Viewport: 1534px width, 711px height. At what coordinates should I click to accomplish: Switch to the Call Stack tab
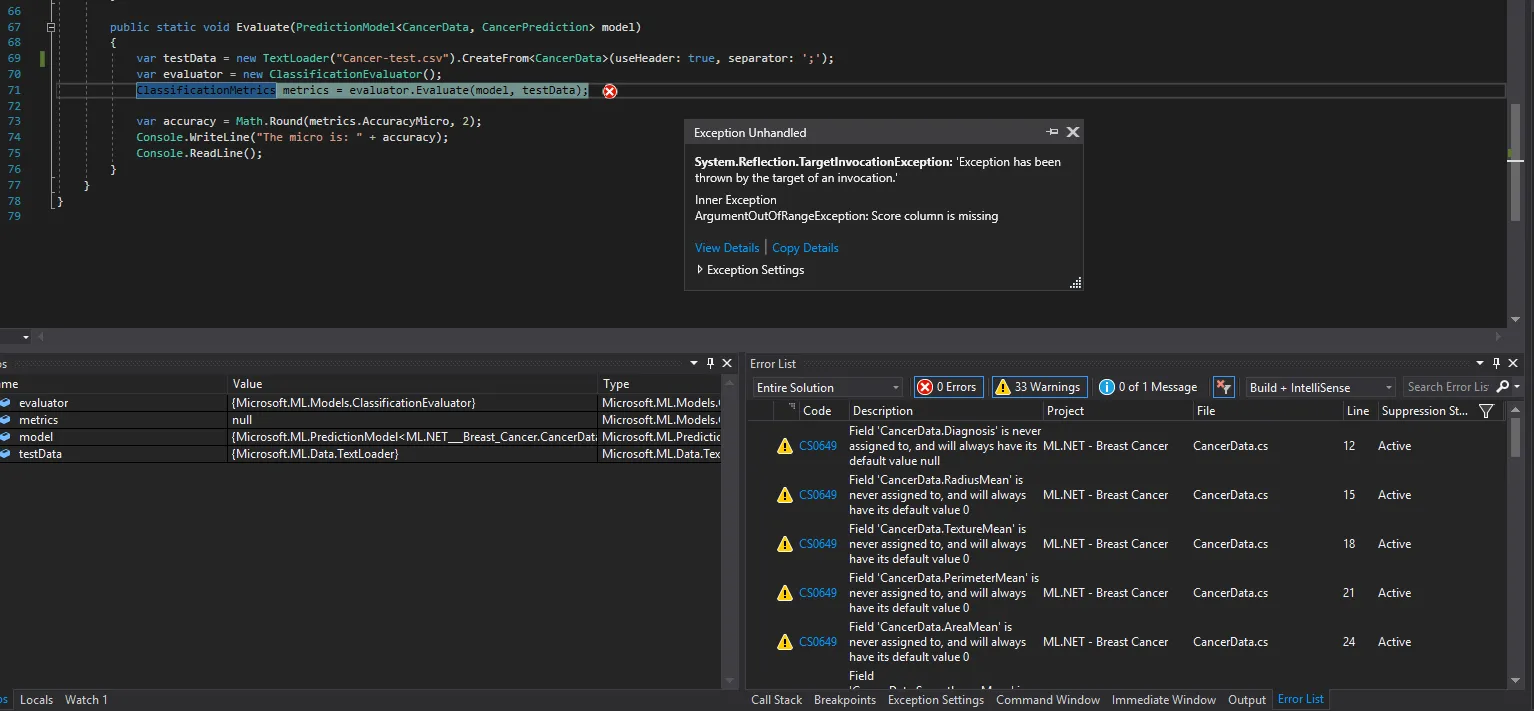(776, 700)
